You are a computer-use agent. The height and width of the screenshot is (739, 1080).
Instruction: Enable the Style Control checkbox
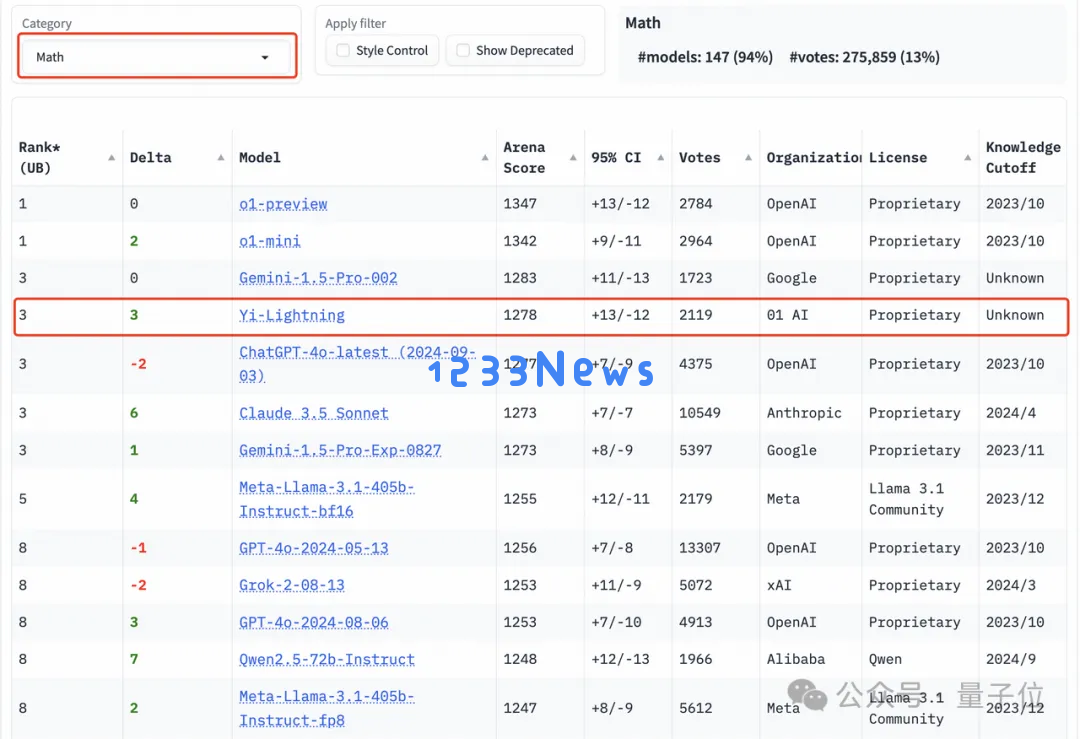[x=342, y=50]
